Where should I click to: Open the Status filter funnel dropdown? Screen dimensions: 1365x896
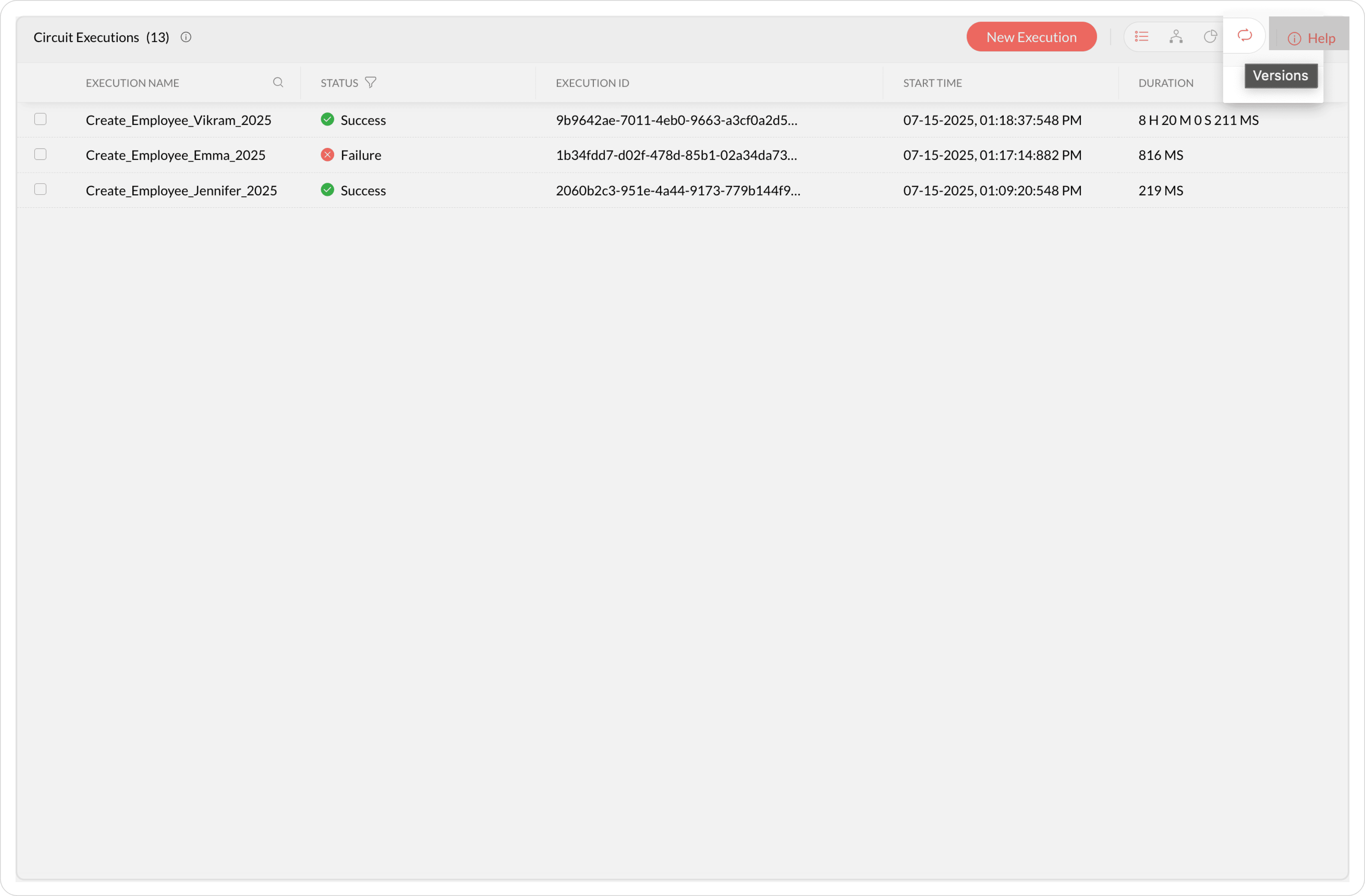[371, 82]
